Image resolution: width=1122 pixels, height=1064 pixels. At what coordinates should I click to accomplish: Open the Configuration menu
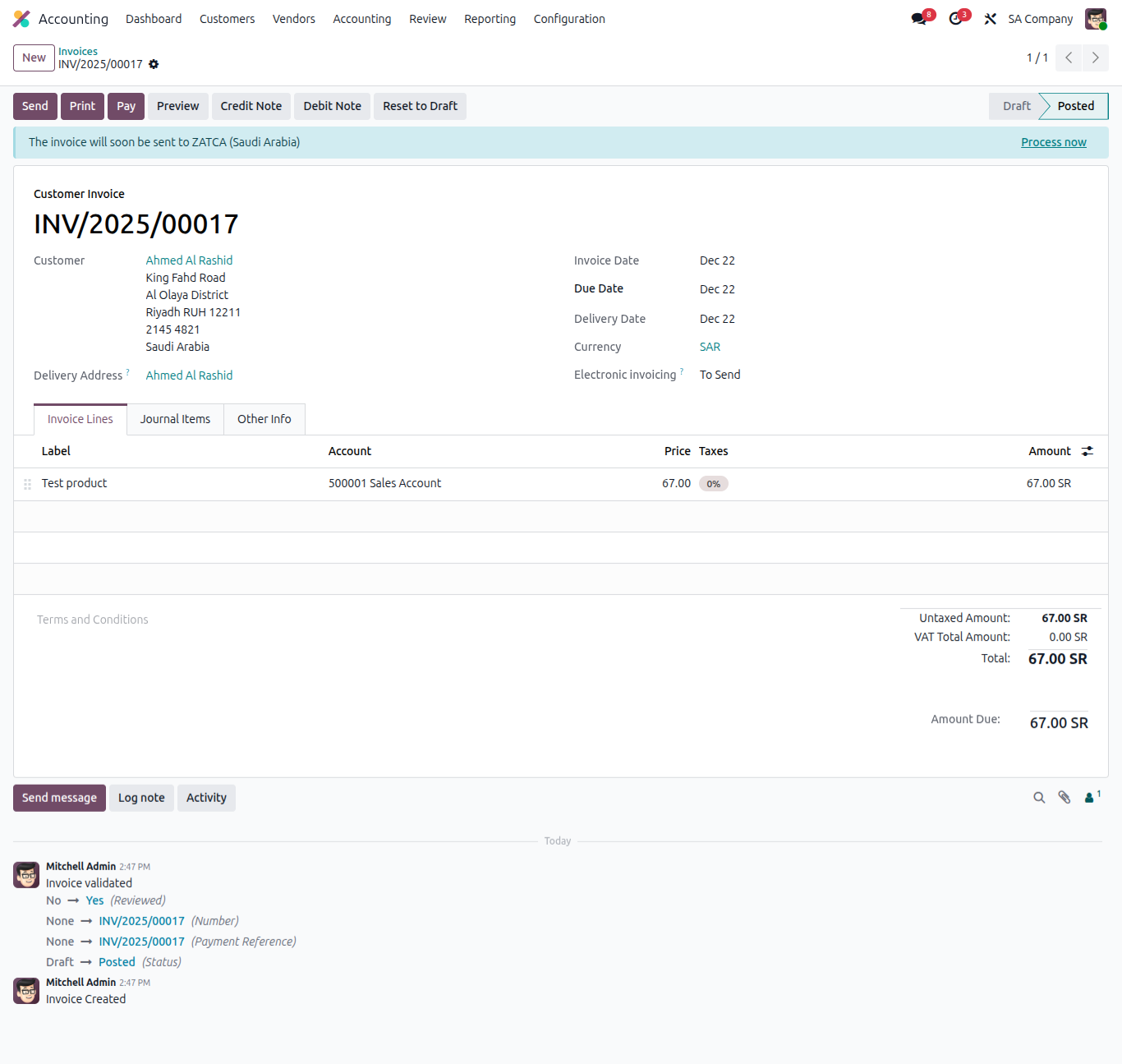coord(569,19)
